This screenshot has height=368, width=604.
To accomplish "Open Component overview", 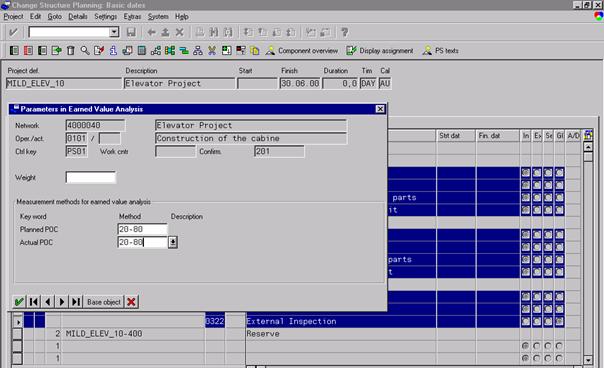I will click(x=302, y=50).
